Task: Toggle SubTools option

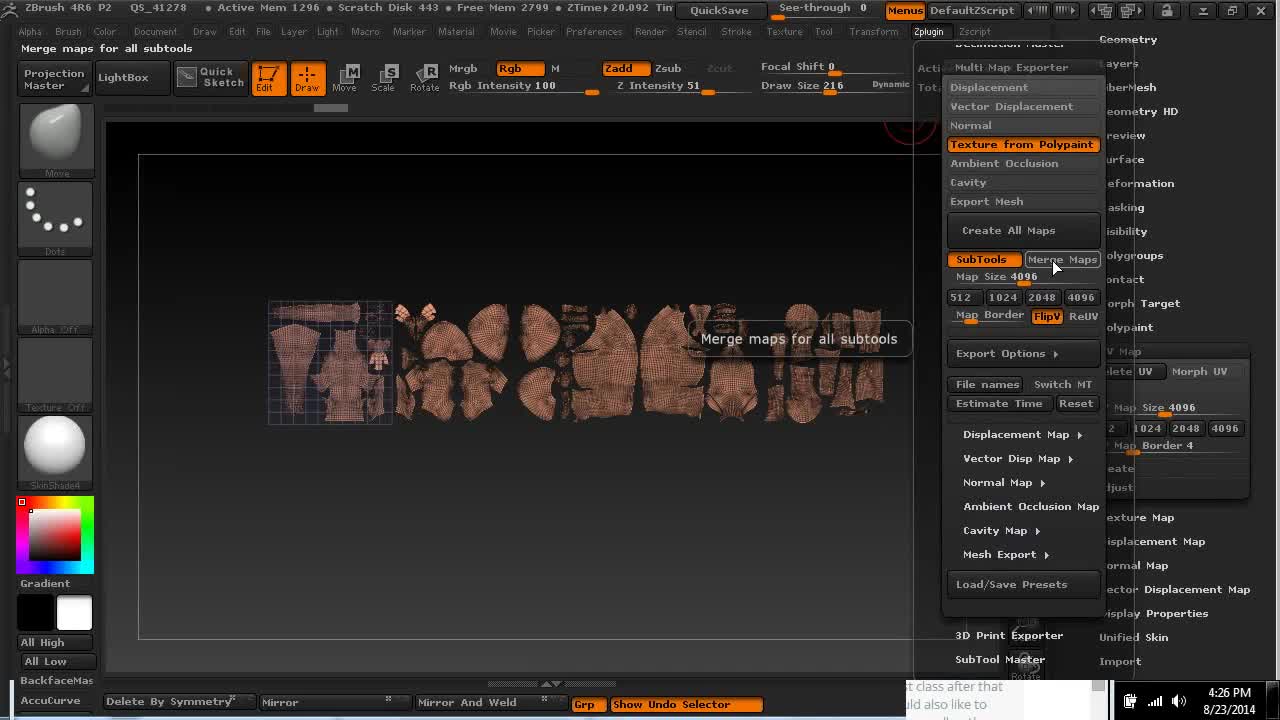Action: [984, 259]
